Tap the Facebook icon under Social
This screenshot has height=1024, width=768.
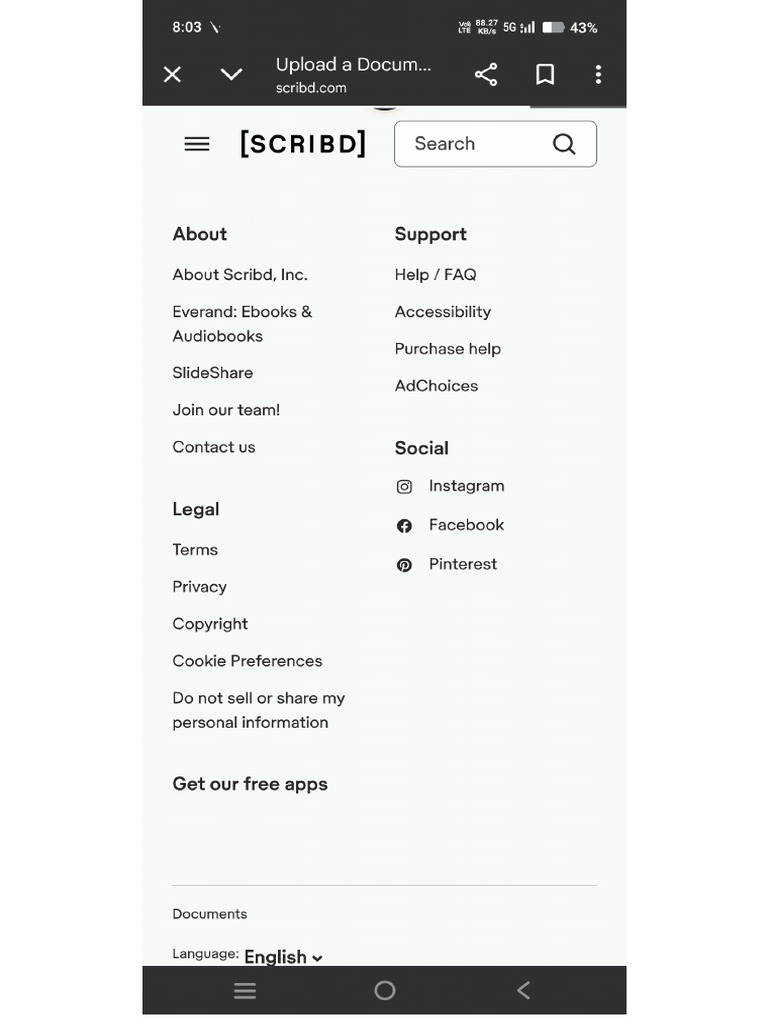(404, 526)
